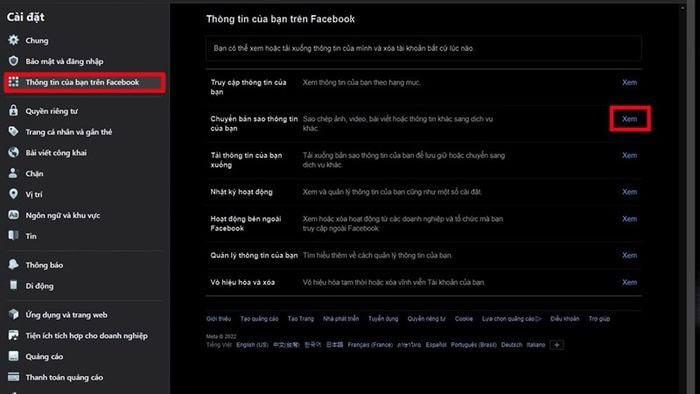Screen dimensions: 700x394
Task: Click the book icon for Tin
Action: point(13,236)
